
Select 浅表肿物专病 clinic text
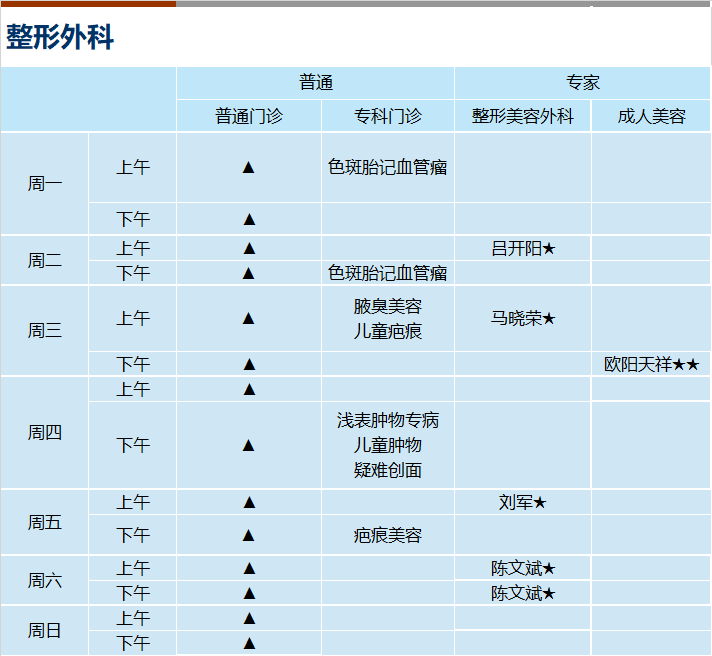click(388, 420)
